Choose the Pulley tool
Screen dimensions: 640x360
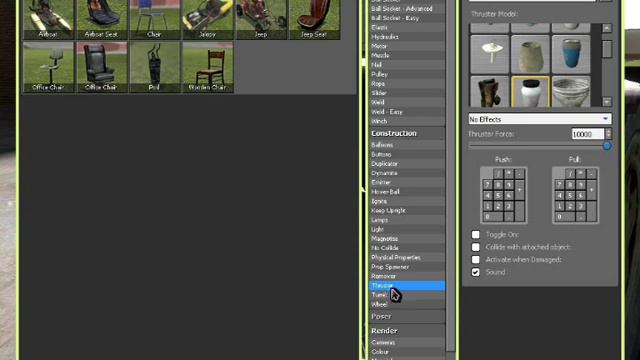pyautogui.click(x=407, y=74)
